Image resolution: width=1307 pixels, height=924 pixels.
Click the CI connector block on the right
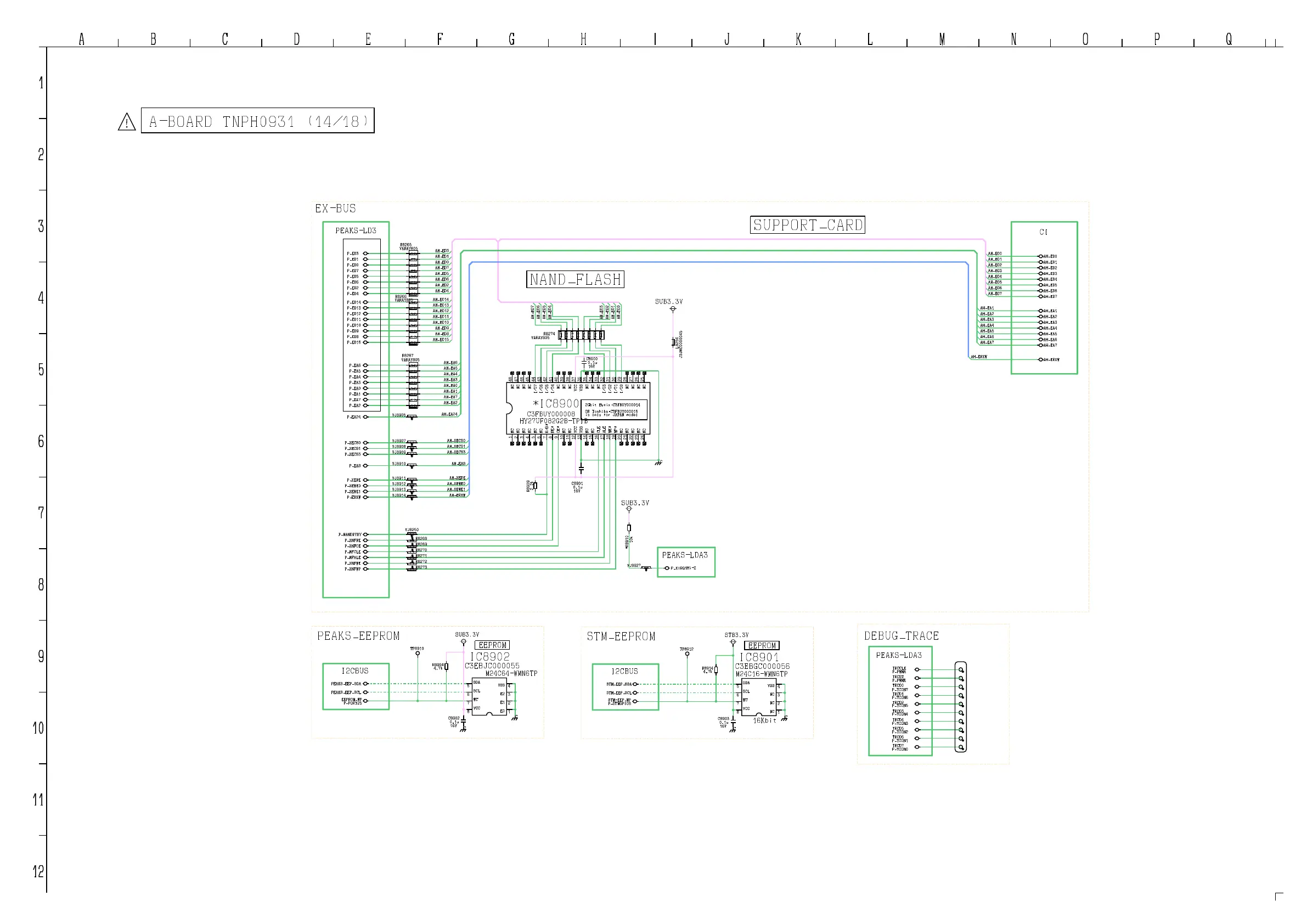(x=1044, y=297)
